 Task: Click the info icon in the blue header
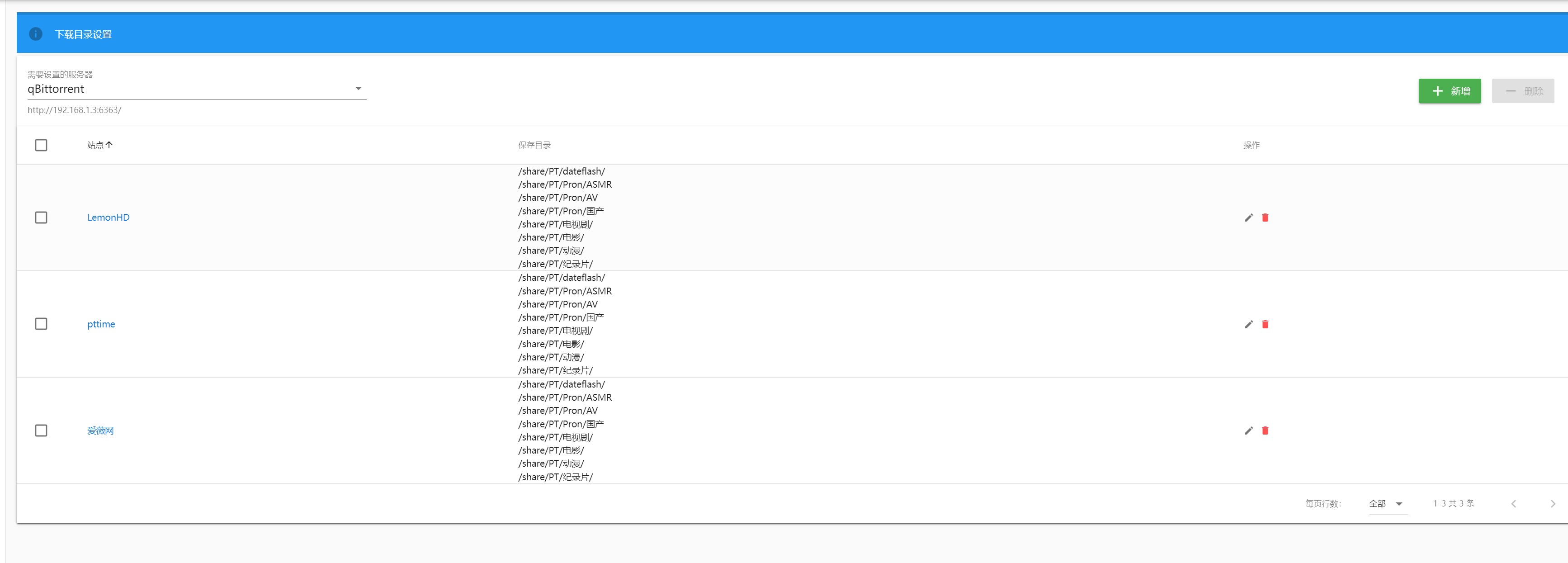36,34
